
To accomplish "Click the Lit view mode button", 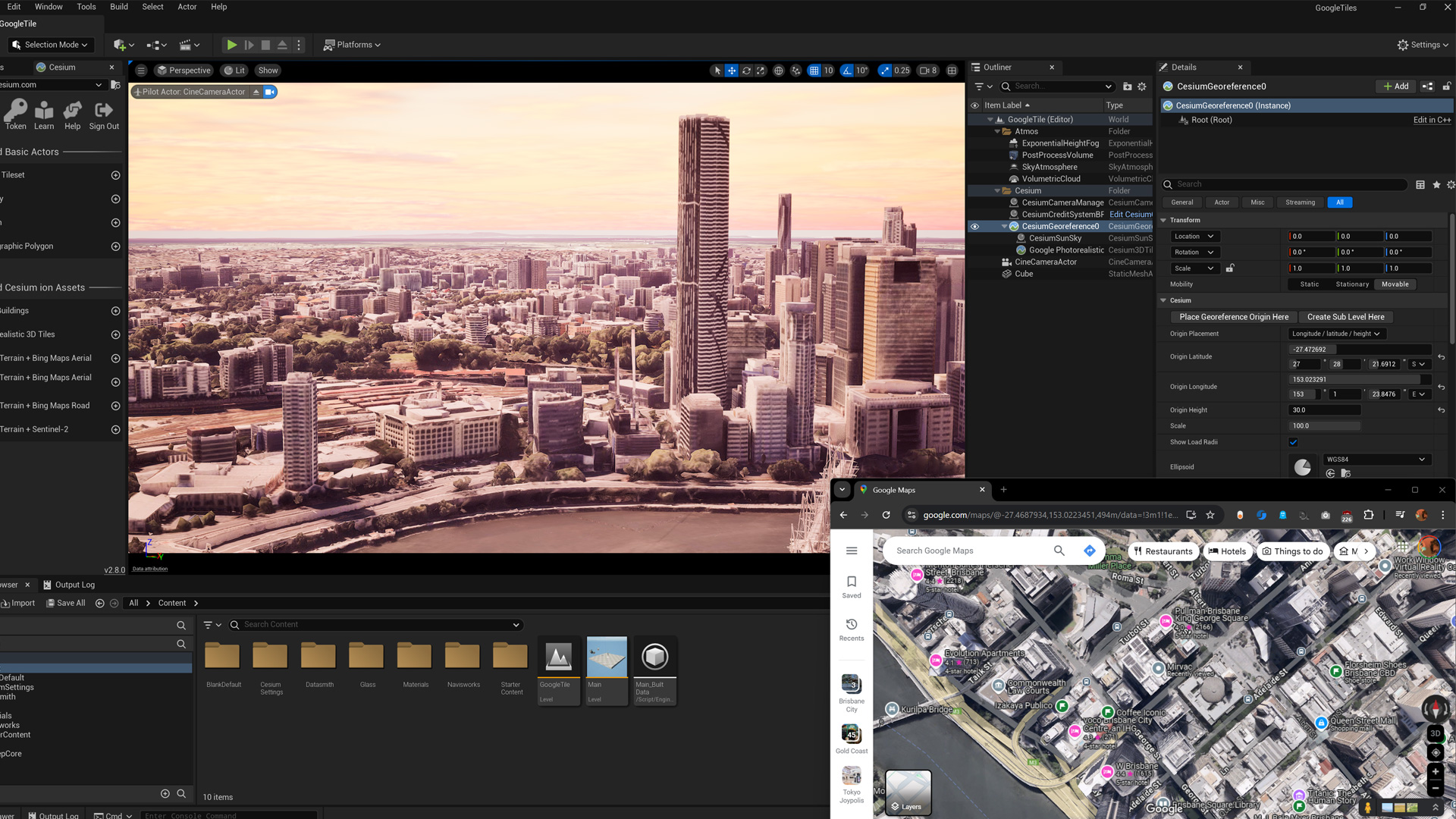I will tap(234, 71).
